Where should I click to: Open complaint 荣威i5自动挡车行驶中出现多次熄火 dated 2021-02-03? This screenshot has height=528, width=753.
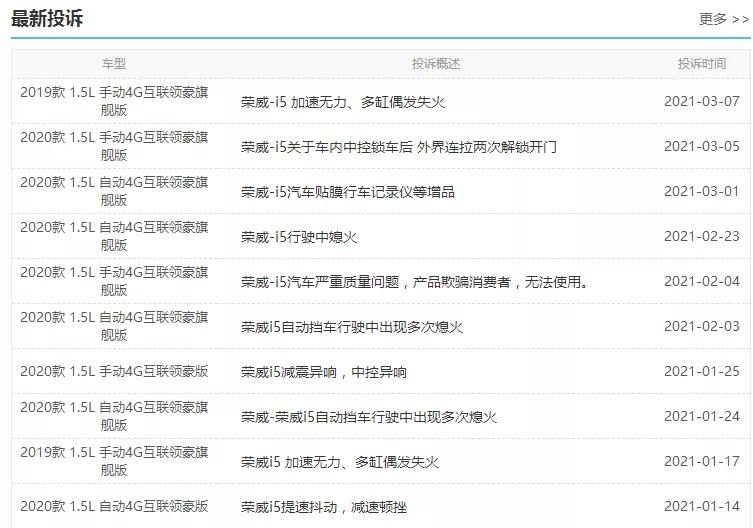(x=352, y=327)
